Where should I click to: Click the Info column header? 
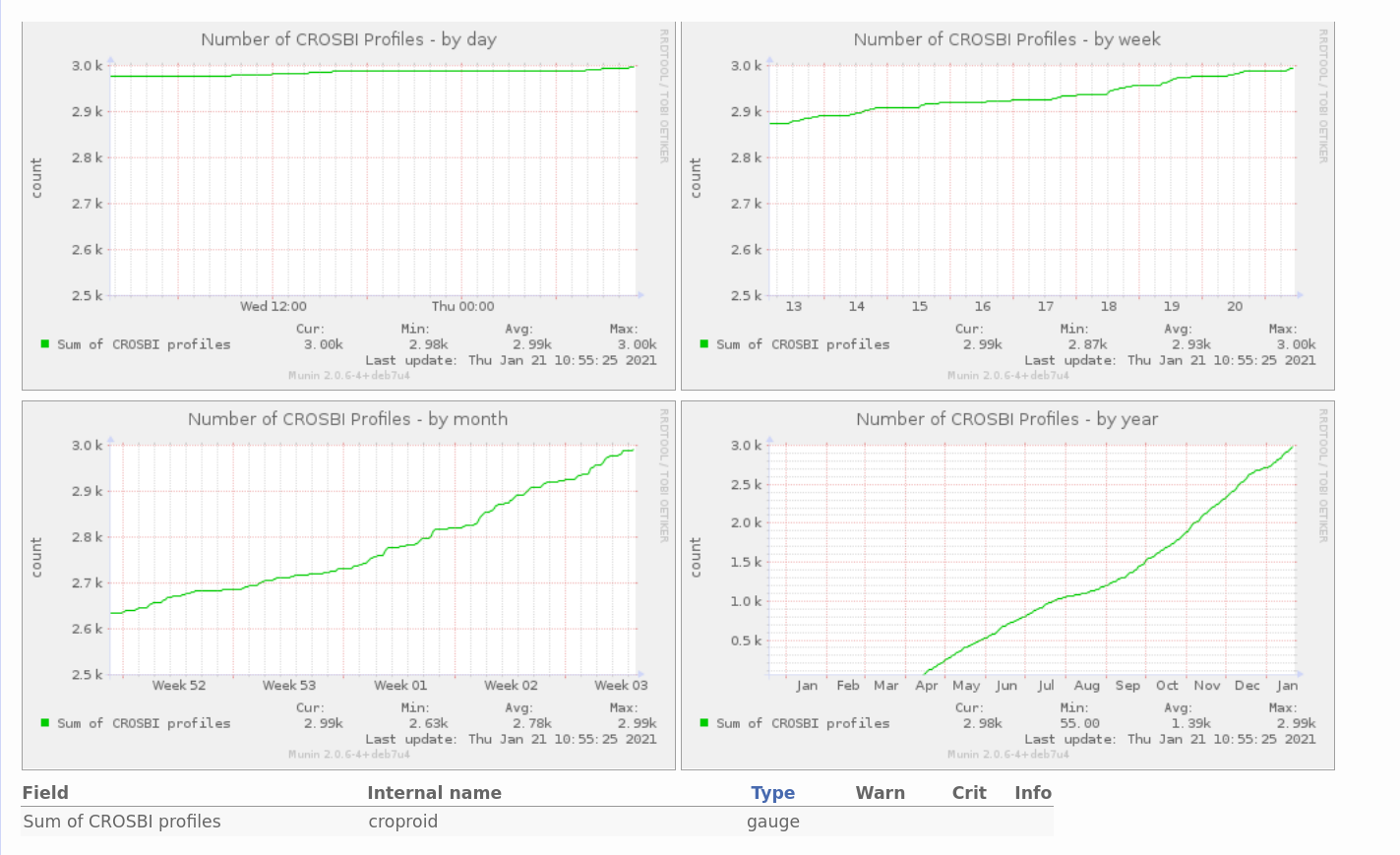(1032, 793)
